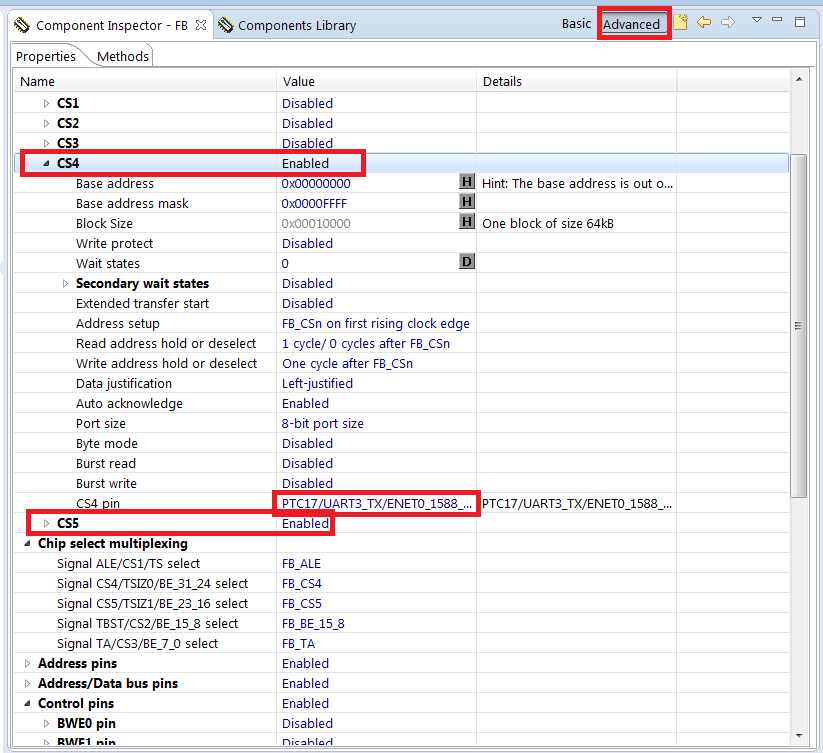823x753 pixels.
Task: Click the H icon on Block Size row
Action: [467, 221]
